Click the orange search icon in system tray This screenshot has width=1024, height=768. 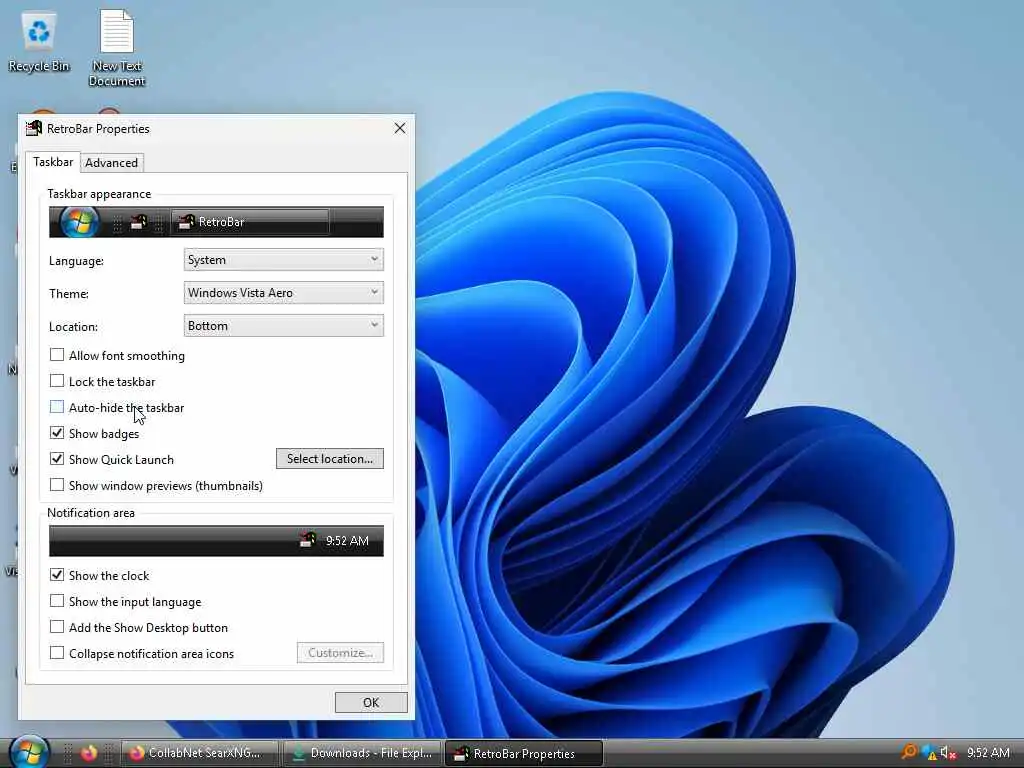[x=908, y=752]
